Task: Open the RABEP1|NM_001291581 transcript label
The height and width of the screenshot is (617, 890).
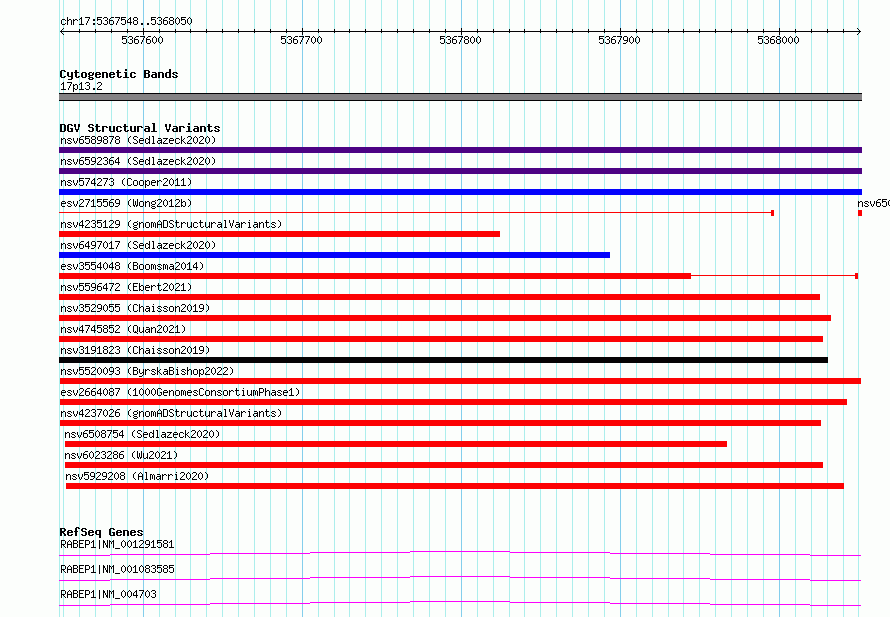Action: tap(117, 544)
